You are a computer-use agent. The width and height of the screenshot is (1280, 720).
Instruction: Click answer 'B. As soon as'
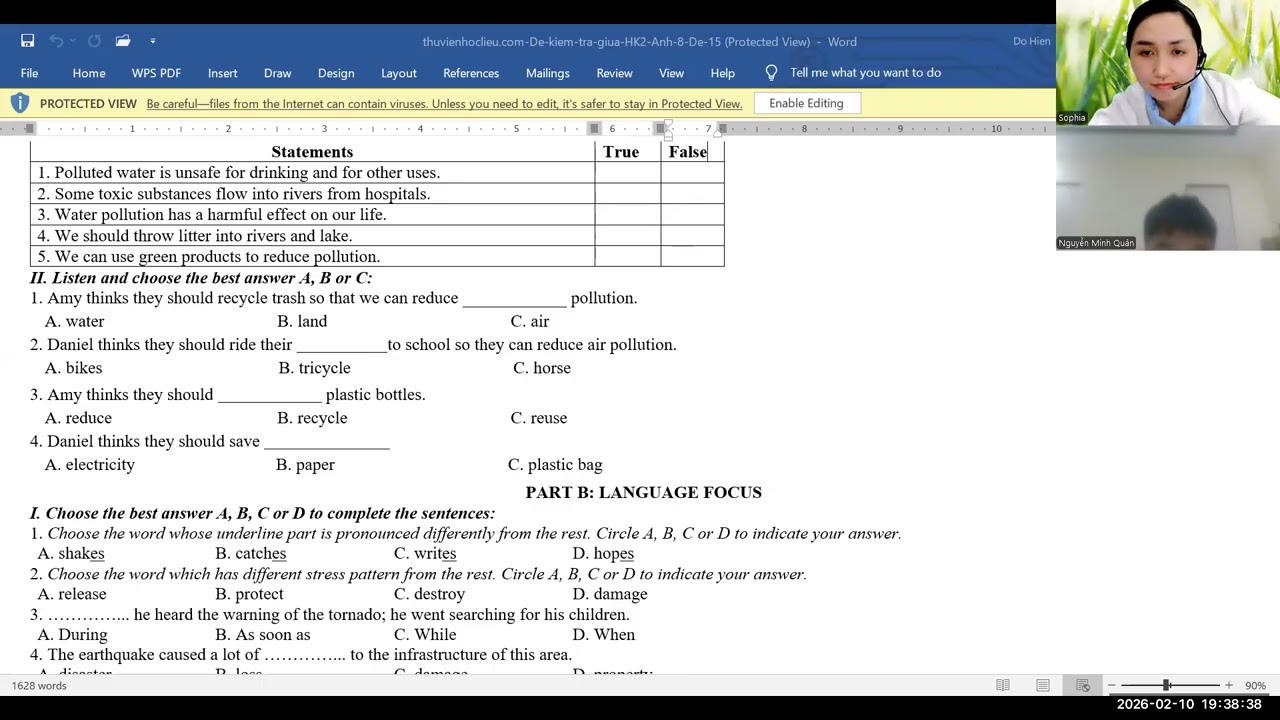click(263, 635)
